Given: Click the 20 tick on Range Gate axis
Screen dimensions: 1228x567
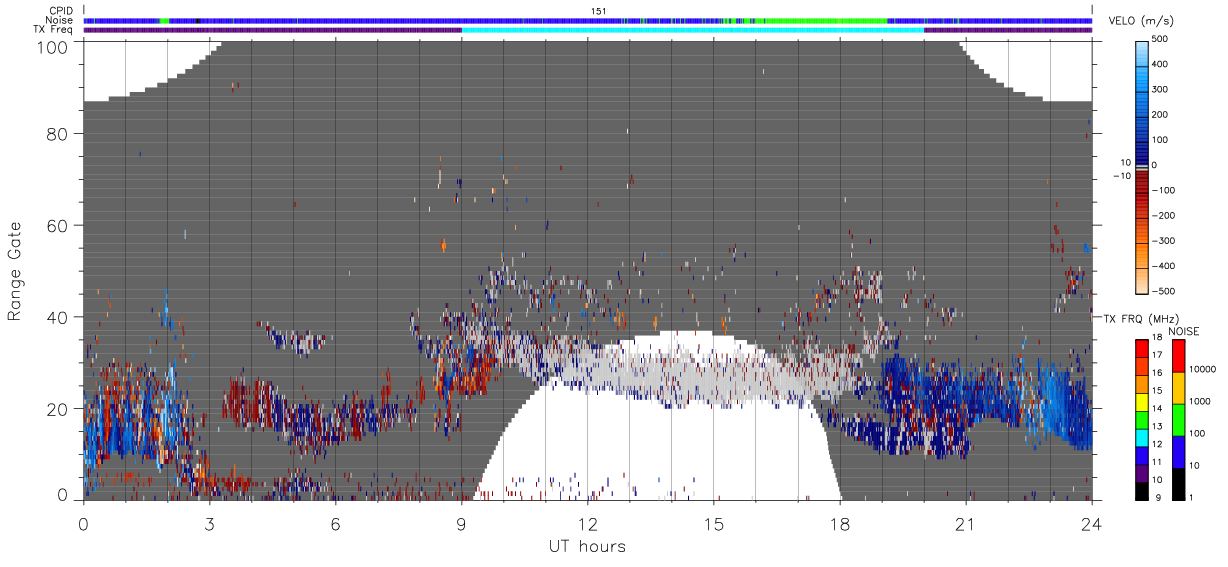Looking at the screenshot, I should pos(57,408).
